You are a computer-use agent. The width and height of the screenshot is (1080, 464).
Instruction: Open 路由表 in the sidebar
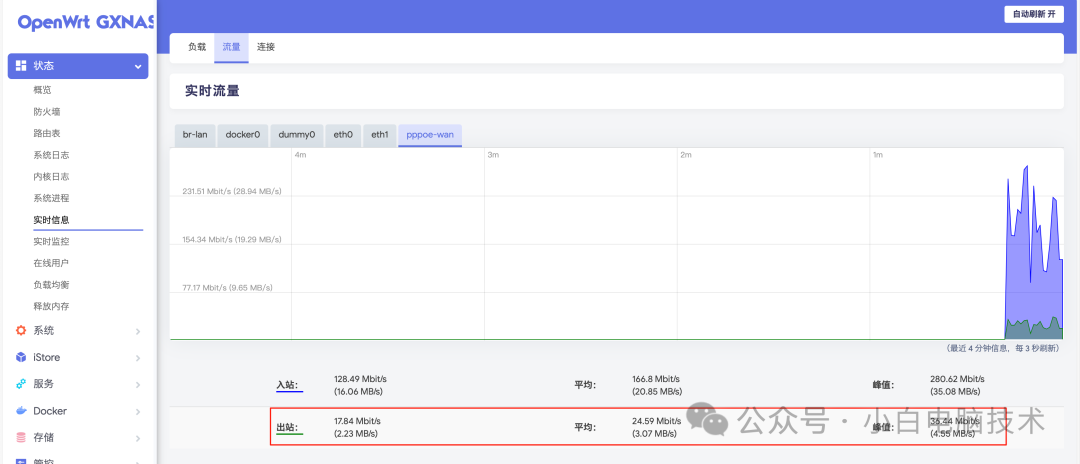pyautogui.click(x=47, y=134)
